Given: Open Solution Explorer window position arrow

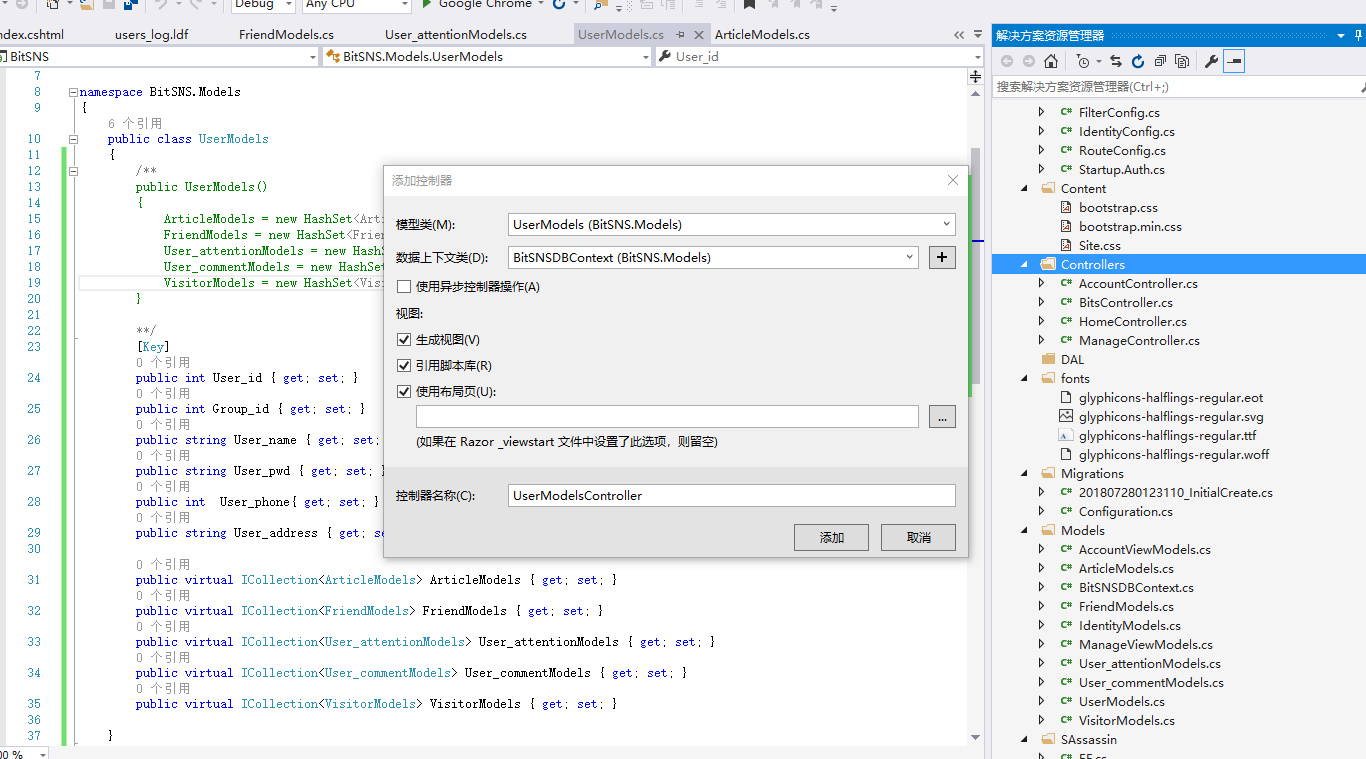Looking at the screenshot, I should [x=1341, y=36].
